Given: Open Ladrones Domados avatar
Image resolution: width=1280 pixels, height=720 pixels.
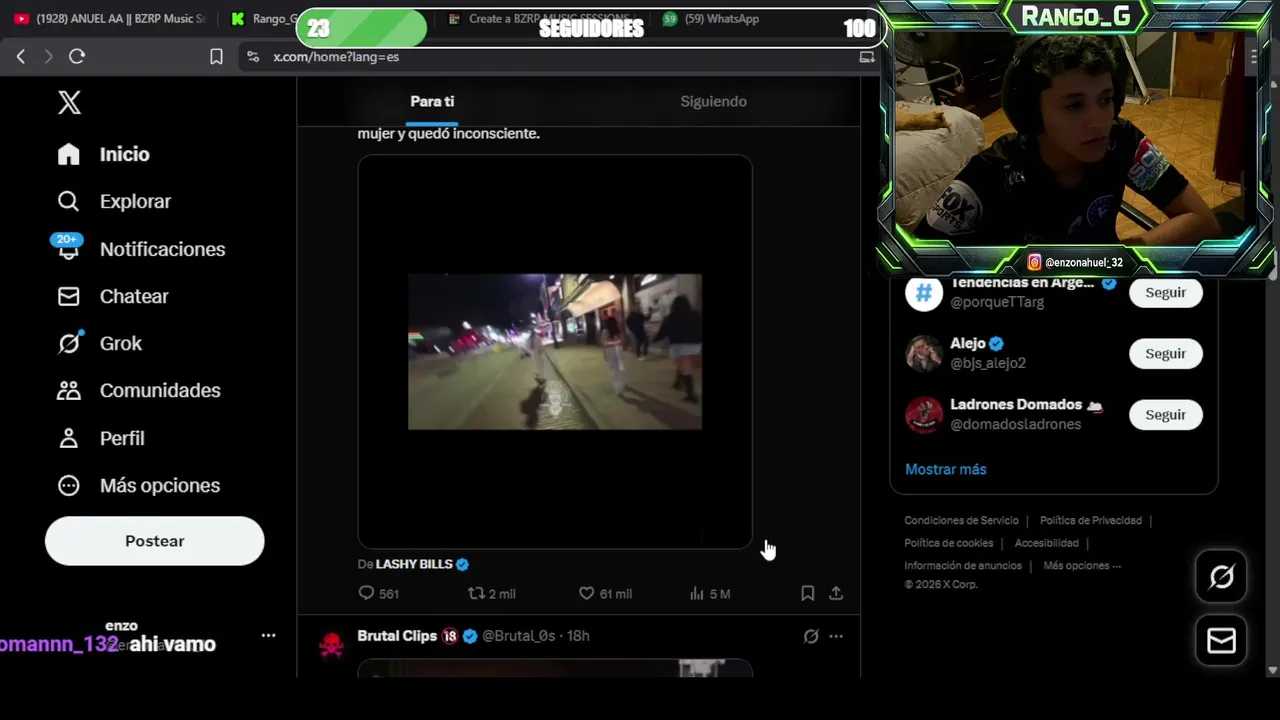Looking at the screenshot, I should tap(924, 414).
